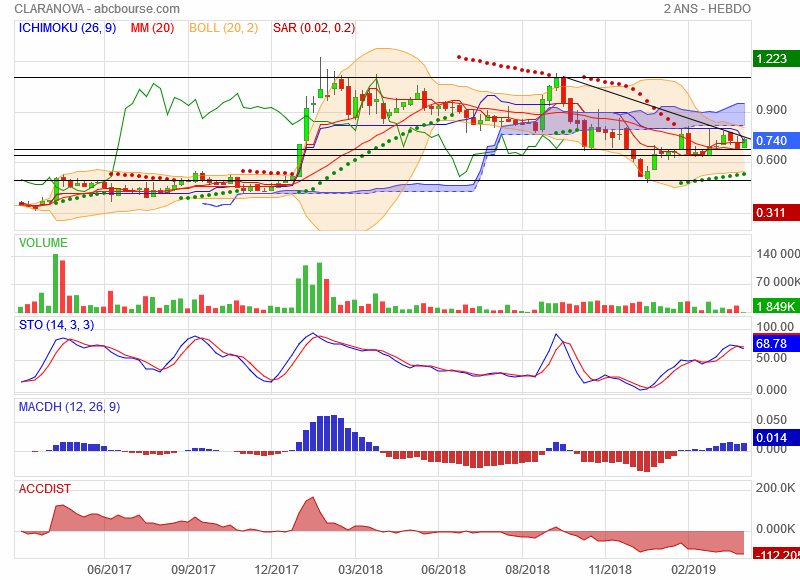Click the MACDH (12, 26, 9) panel label

(x=69, y=407)
